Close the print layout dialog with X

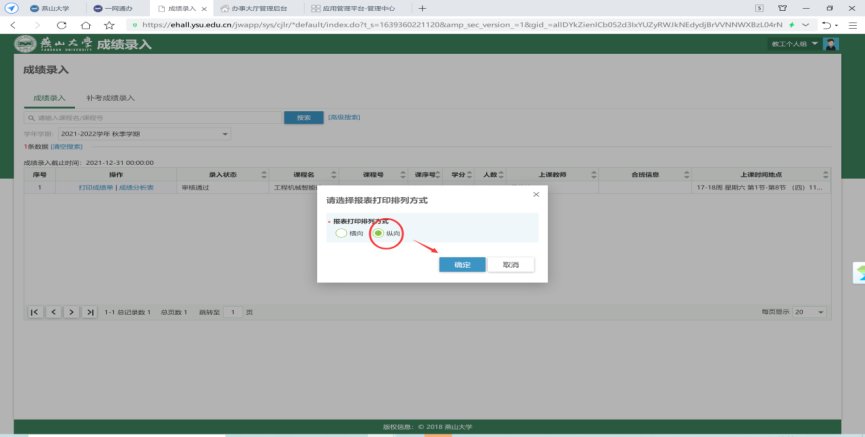coord(536,194)
